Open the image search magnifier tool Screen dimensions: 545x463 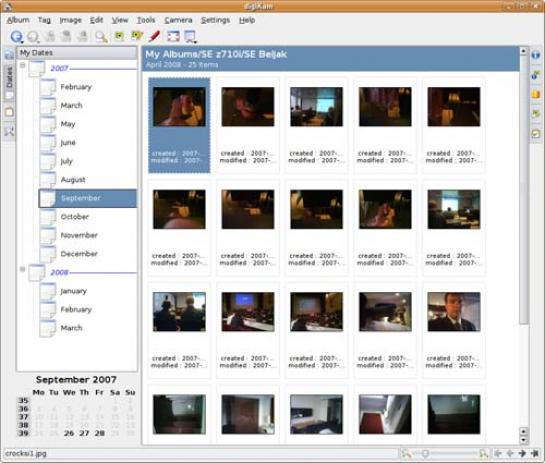pos(101,36)
